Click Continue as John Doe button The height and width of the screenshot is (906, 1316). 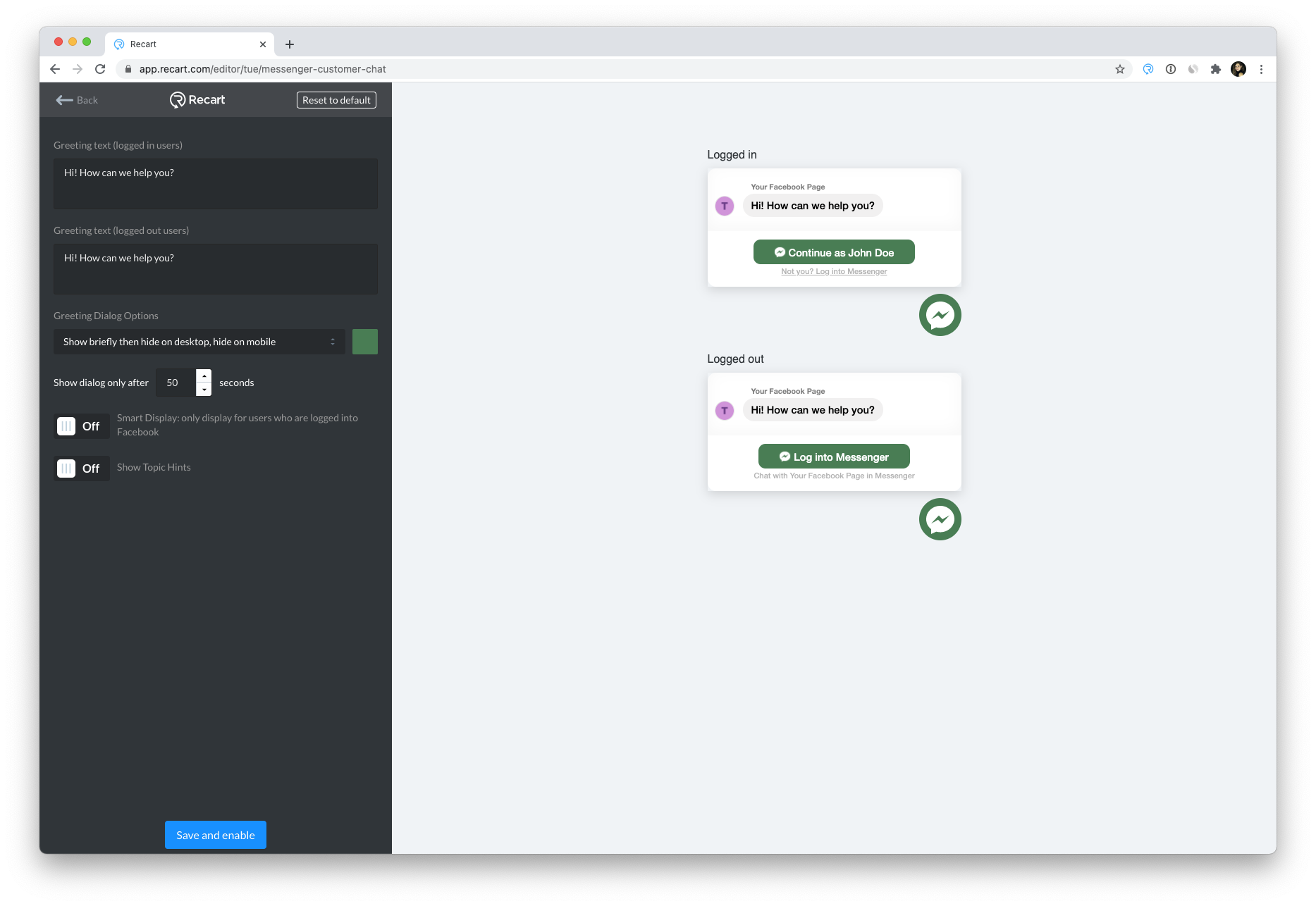834,252
